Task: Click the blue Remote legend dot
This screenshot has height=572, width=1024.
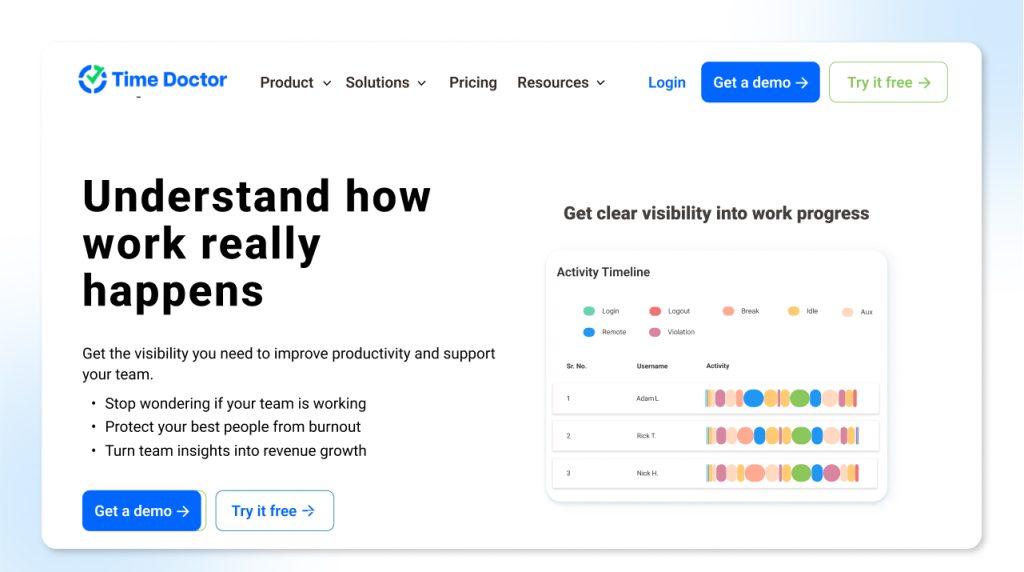Action: pyautogui.click(x=589, y=332)
